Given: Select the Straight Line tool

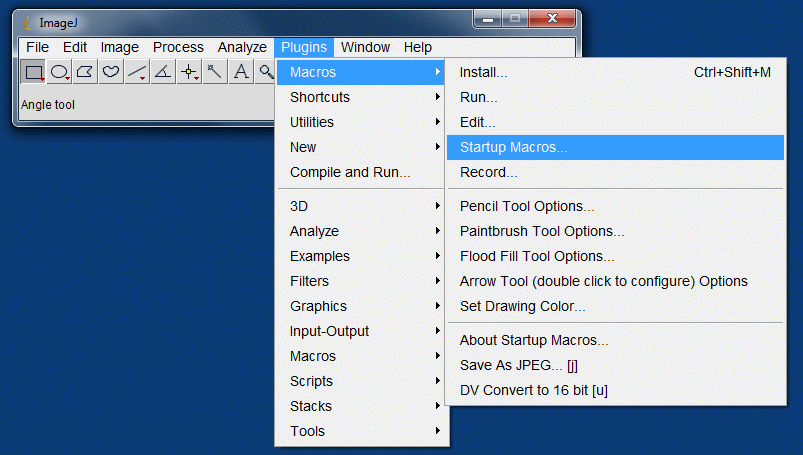Looking at the screenshot, I should 137,72.
